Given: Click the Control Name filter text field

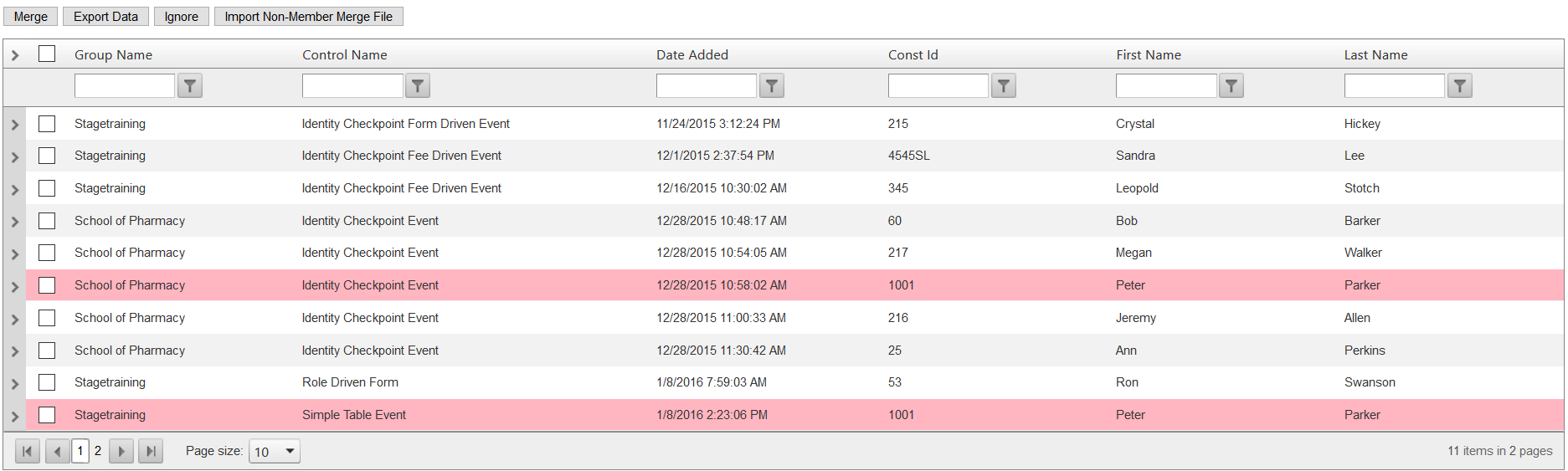Looking at the screenshot, I should click(352, 85).
